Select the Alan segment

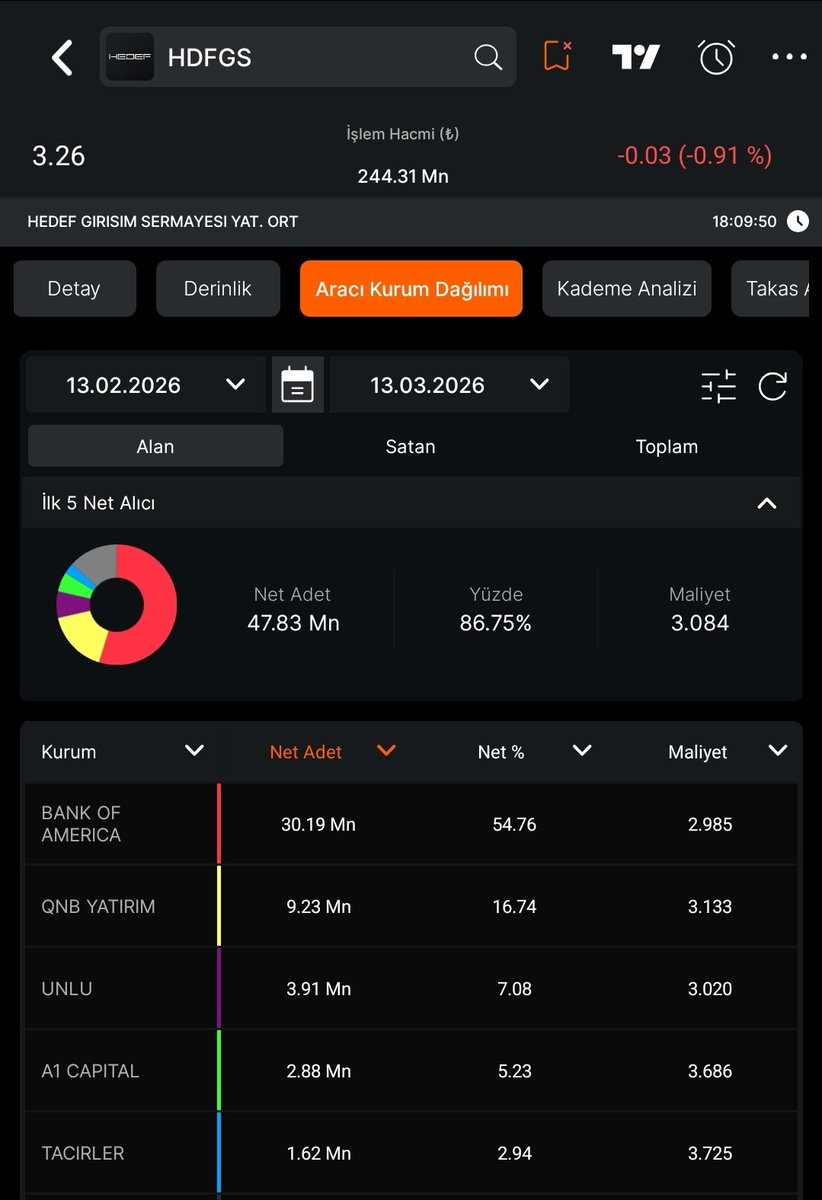pyautogui.click(x=155, y=446)
